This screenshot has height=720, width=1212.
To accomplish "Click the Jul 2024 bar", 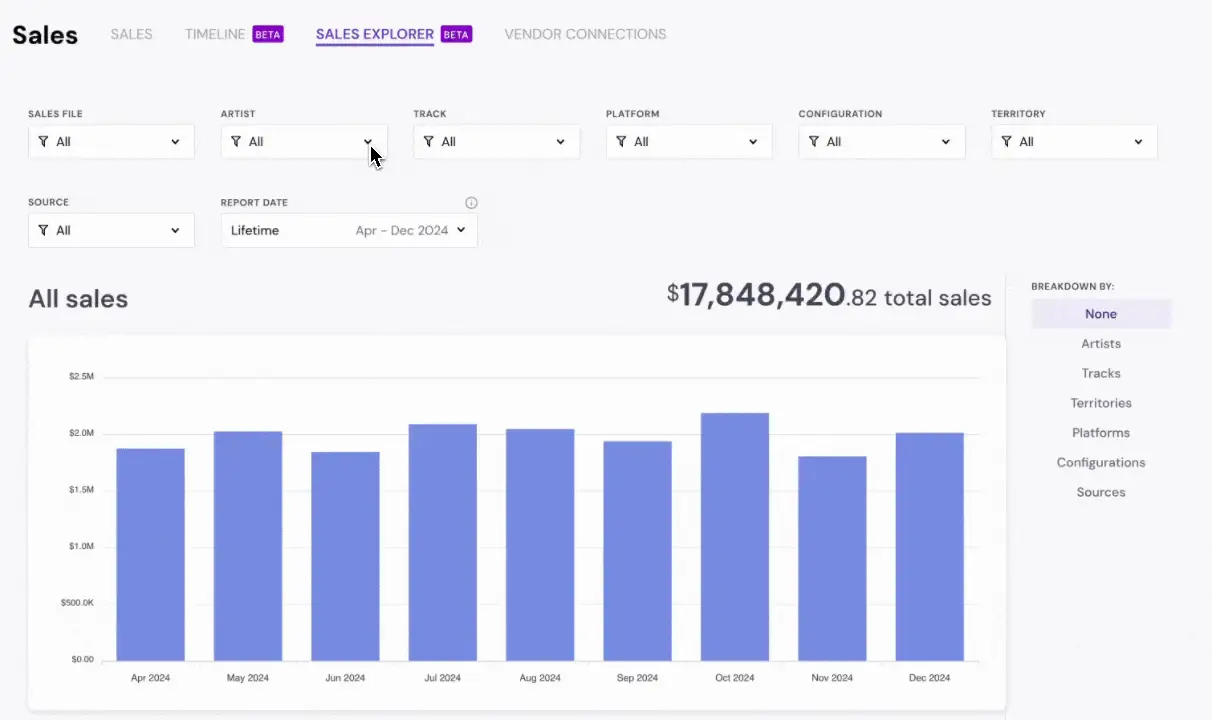I will [443, 542].
